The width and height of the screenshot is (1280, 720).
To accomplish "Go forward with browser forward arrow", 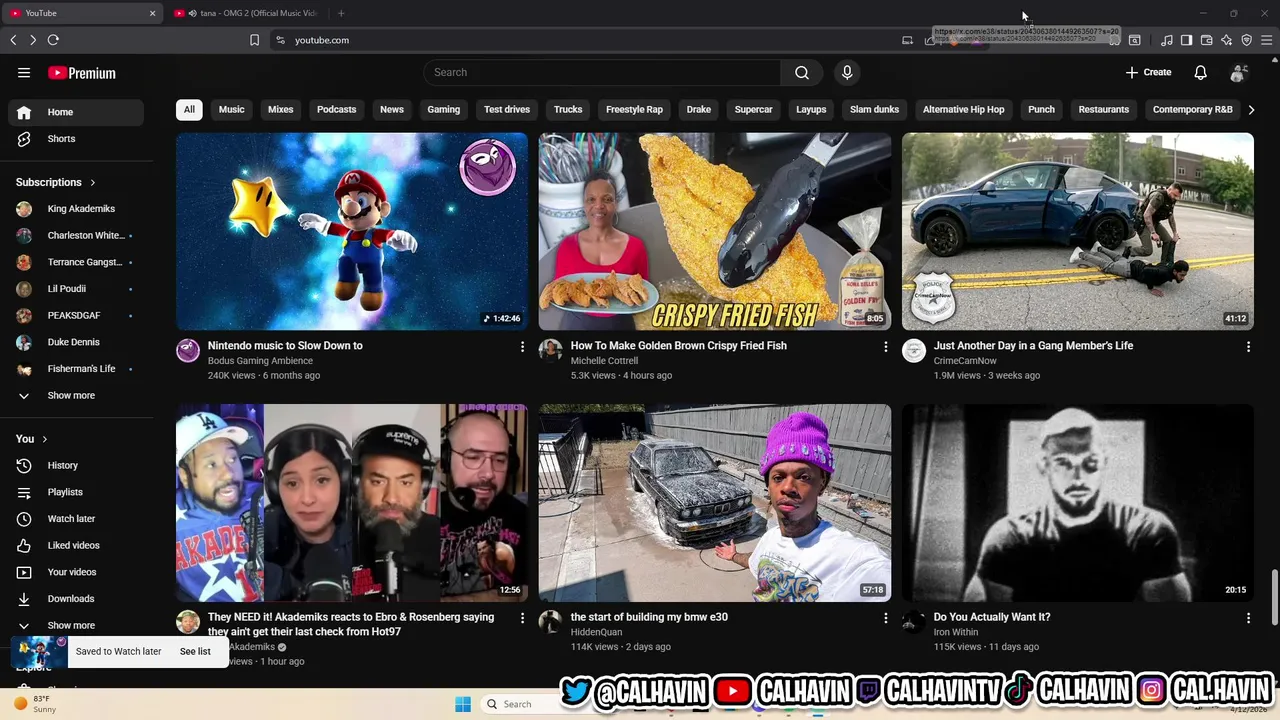I will click(33, 40).
